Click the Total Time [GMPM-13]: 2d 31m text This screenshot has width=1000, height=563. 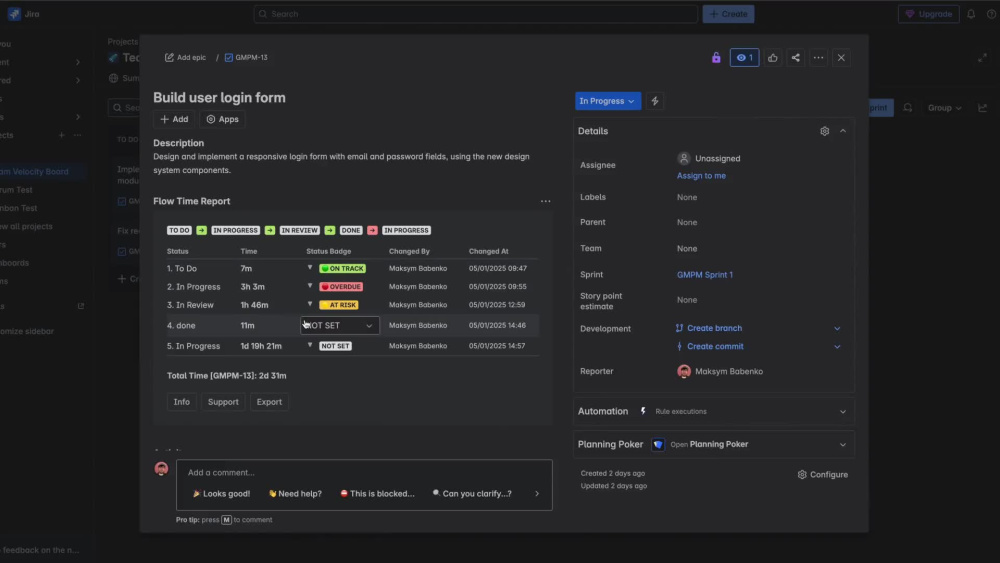226,376
